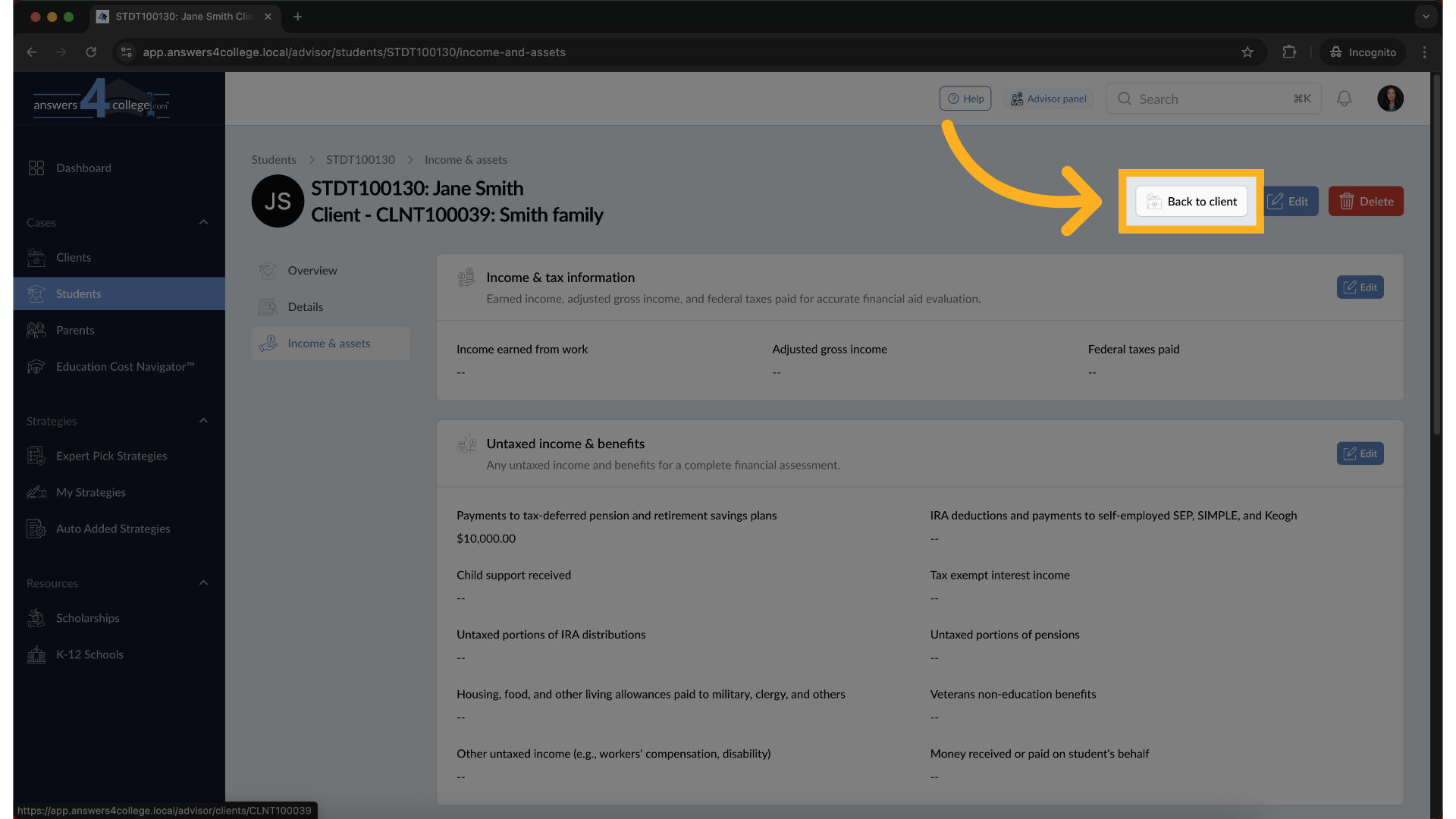
Task: Open the K-12 Schools resource
Action: coord(36,654)
